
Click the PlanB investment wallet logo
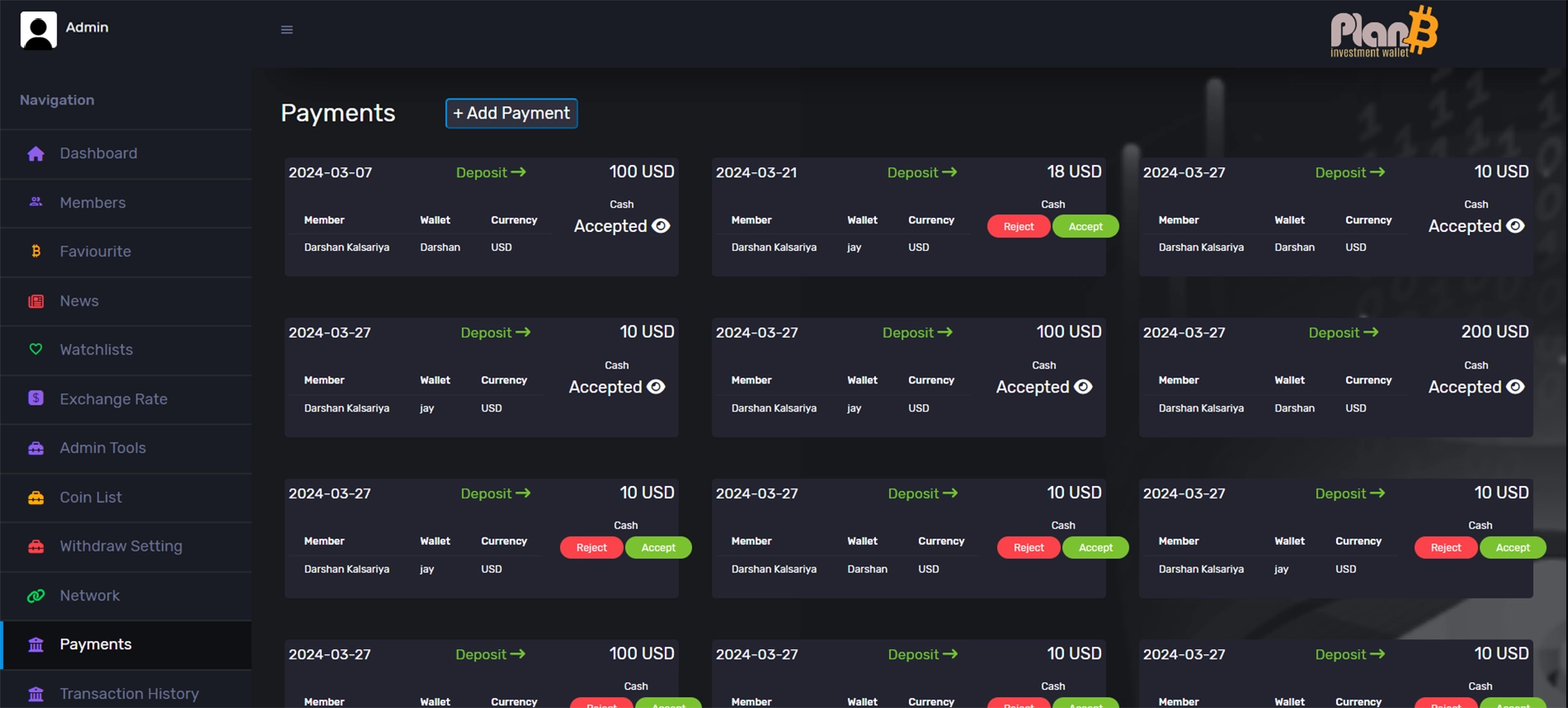point(1383,32)
